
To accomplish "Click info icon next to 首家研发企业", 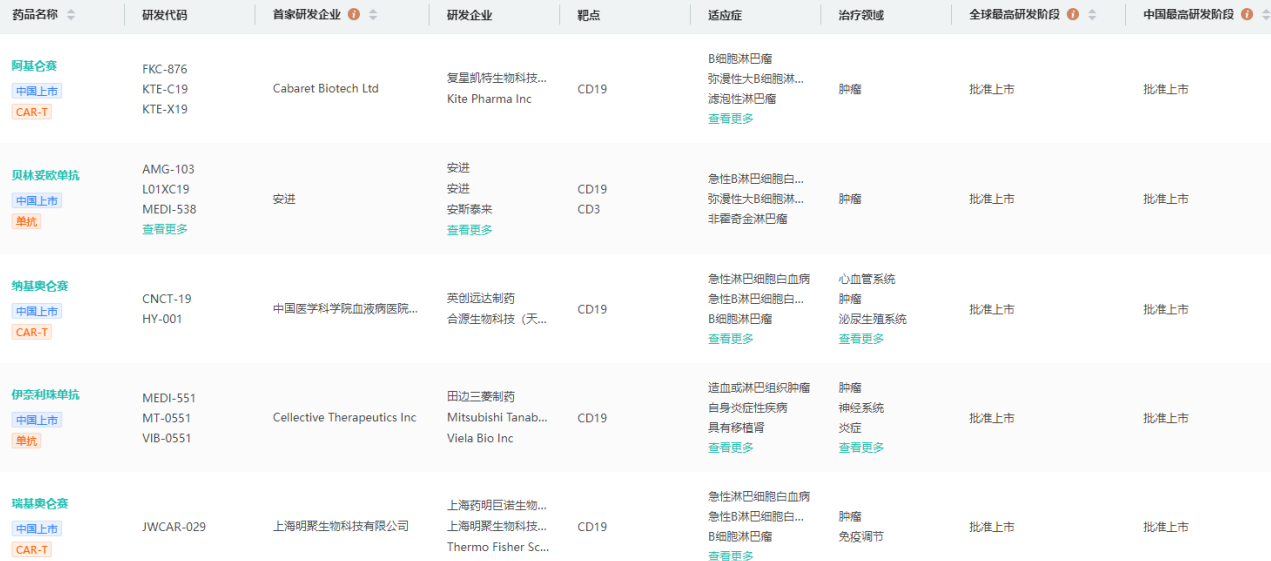I will [354, 15].
